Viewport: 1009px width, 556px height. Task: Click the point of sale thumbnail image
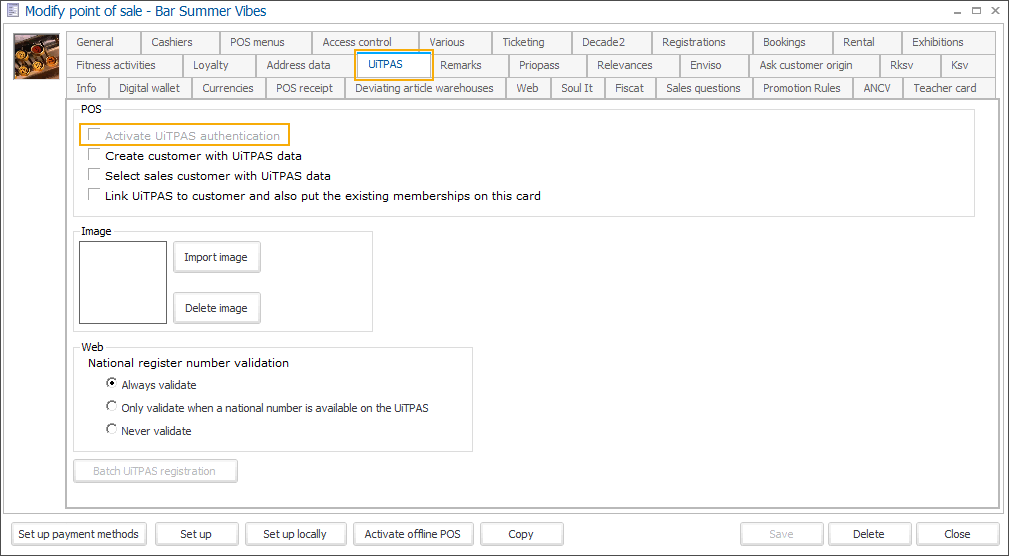pos(35,56)
